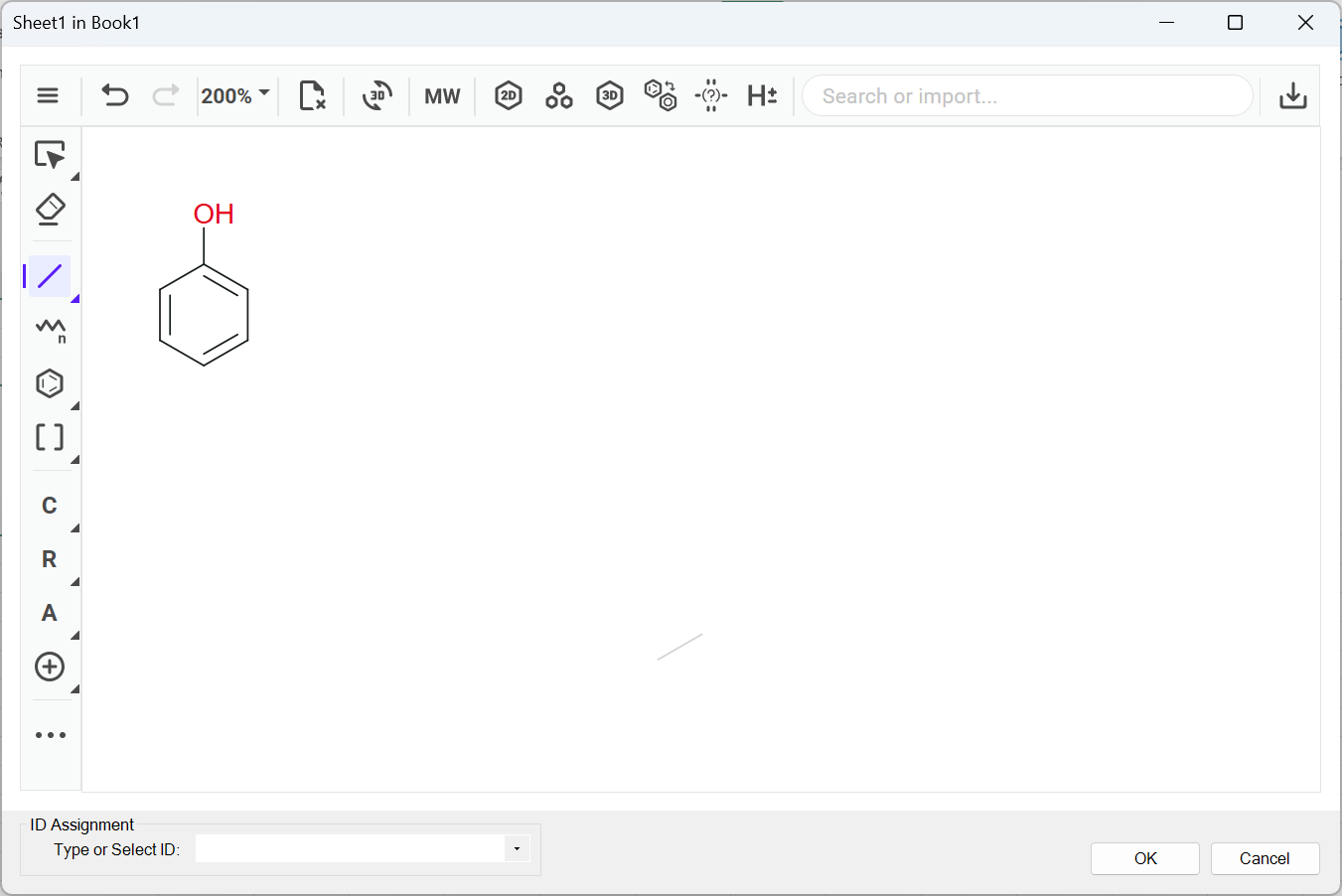Click the redo arrow icon
1342x896 pixels.
(165, 95)
